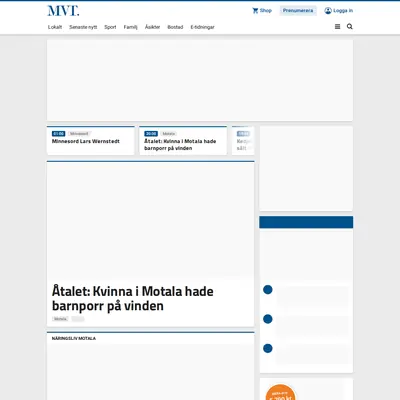
Task: Expand the hamburger menu icon
Action: pos(337,27)
